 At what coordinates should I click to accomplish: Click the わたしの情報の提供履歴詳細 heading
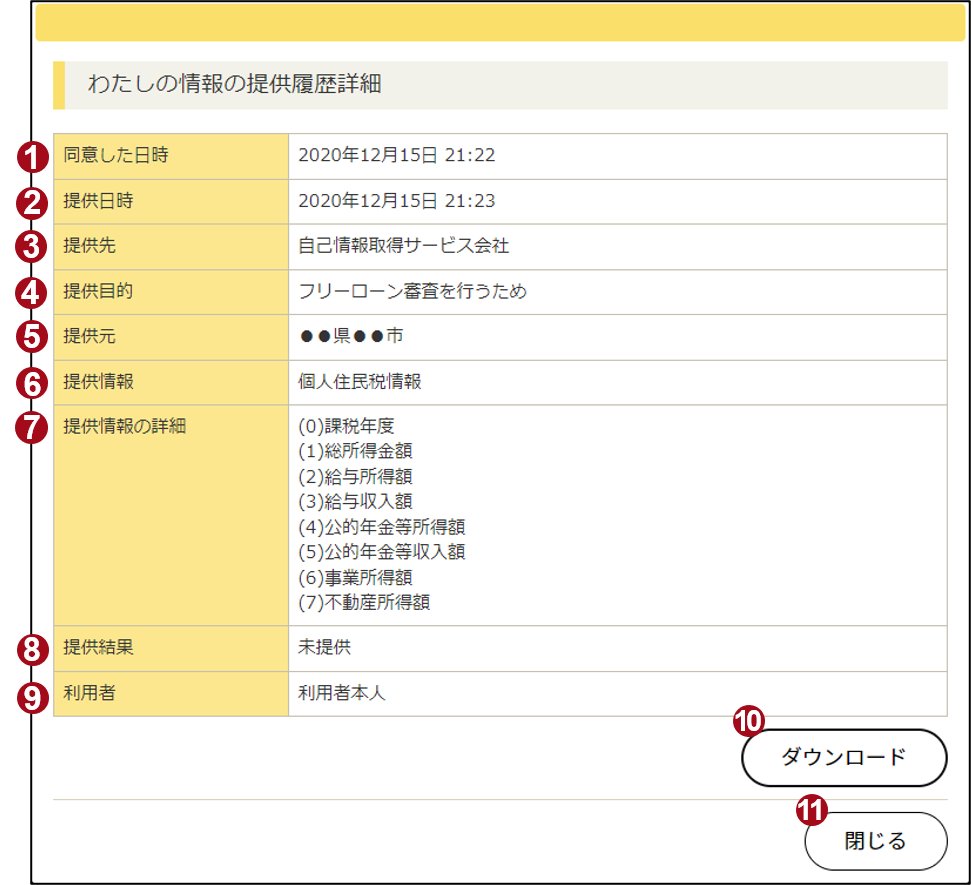(234, 85)
